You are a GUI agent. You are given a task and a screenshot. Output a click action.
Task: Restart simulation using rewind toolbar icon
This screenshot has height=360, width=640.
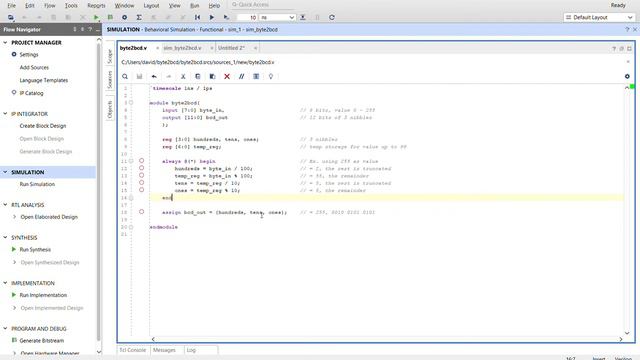point(197,18)
